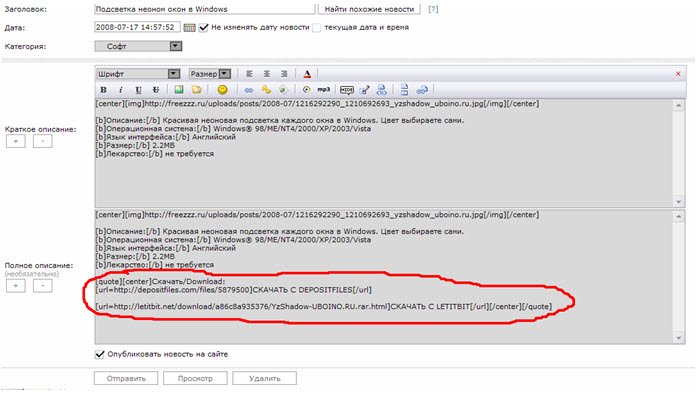This screenshot has height=393, width=700.
Task: Insert video with the media player icon
Action: (x=306, y=90)
